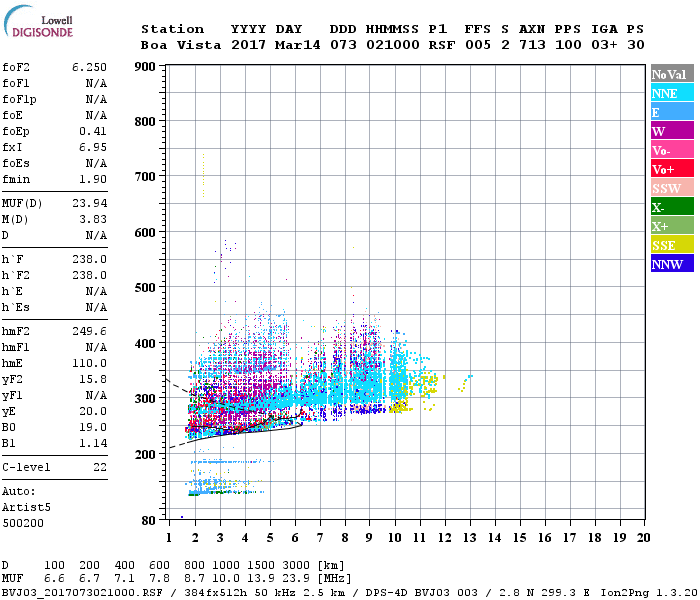Screen dimensions: 700x600
Task: Pick the E light blue legend entry
Action: [671, 112]
